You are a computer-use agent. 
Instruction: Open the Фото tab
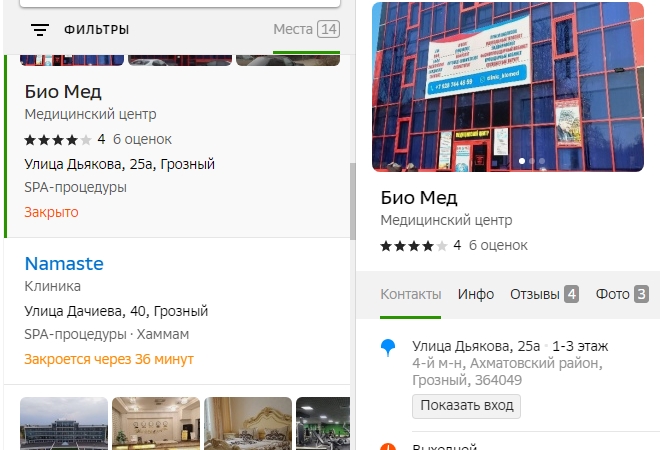point(622,294)
